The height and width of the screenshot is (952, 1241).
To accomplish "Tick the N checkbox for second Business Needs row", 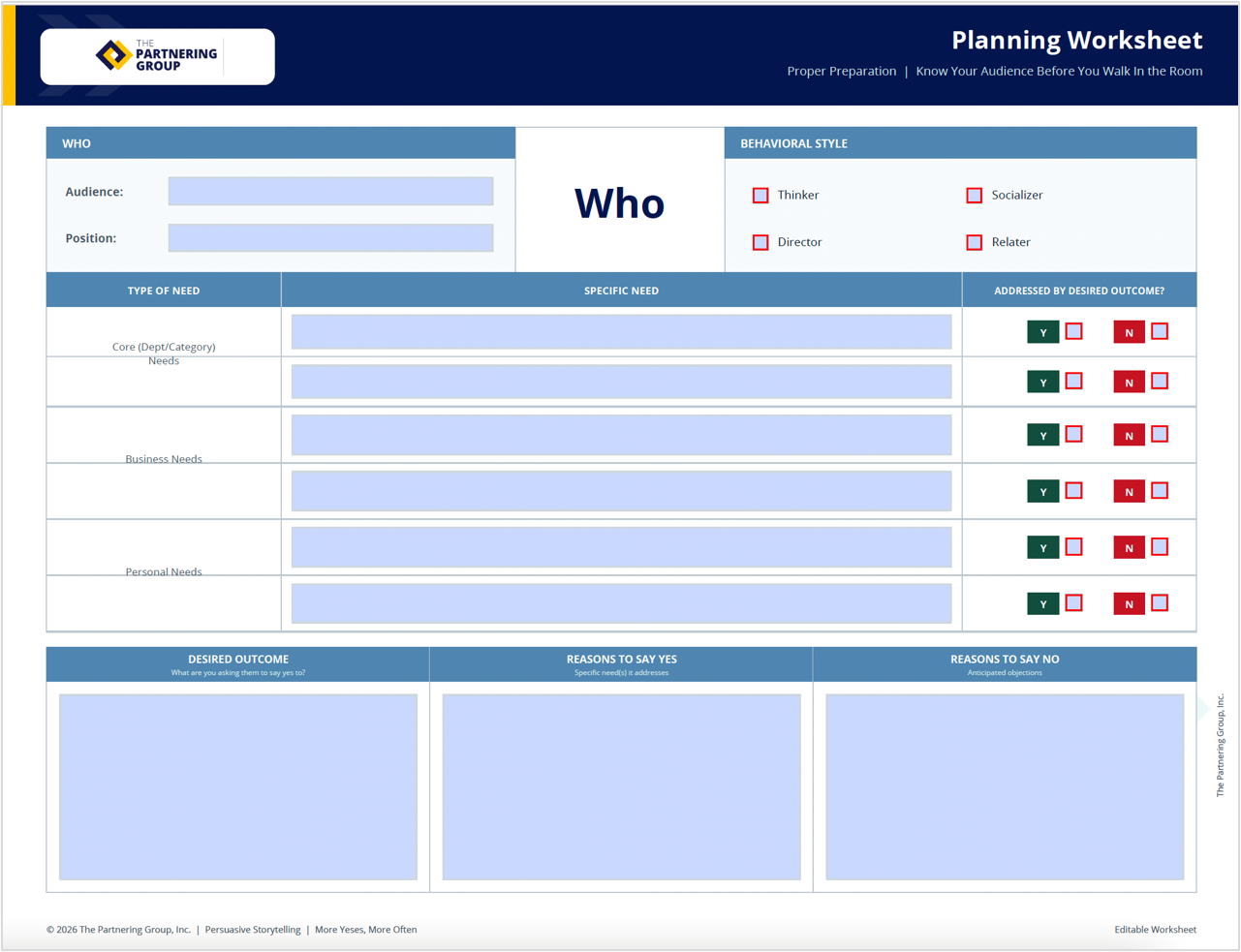I will coord(1160,491).
